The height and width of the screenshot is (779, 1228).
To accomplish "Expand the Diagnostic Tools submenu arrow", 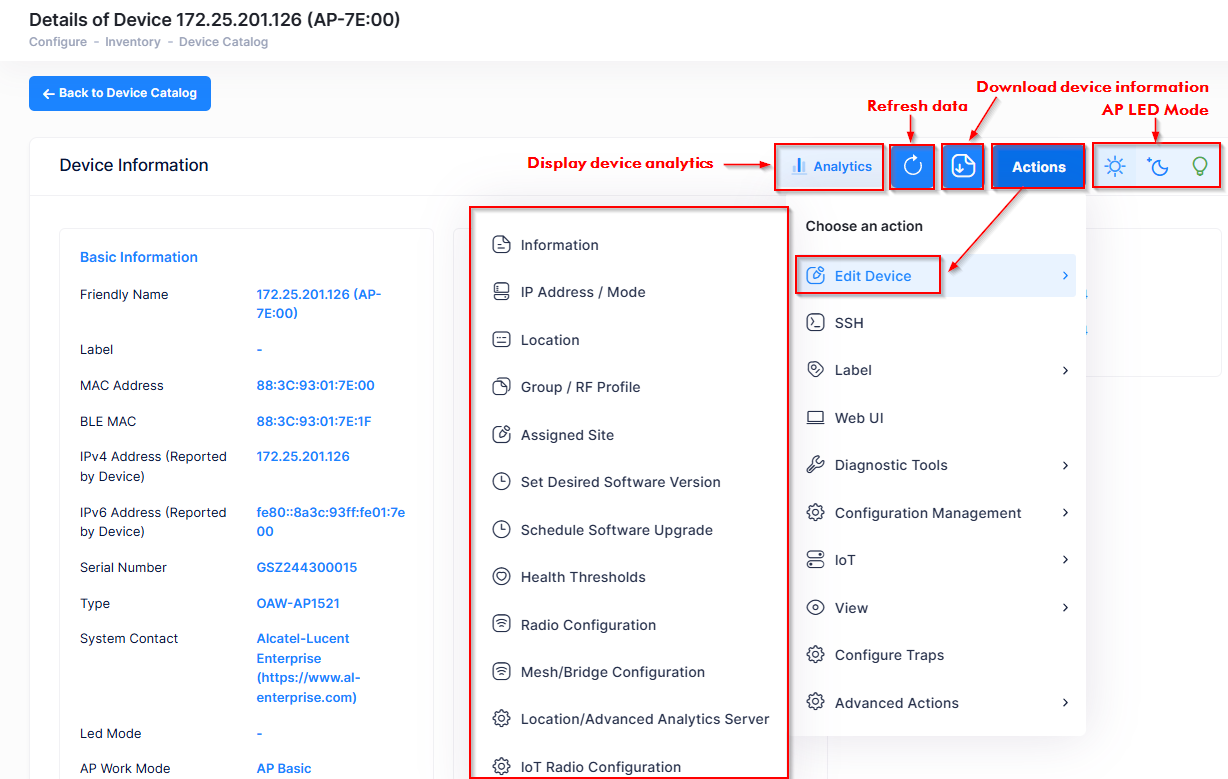I will (1065, 465).
